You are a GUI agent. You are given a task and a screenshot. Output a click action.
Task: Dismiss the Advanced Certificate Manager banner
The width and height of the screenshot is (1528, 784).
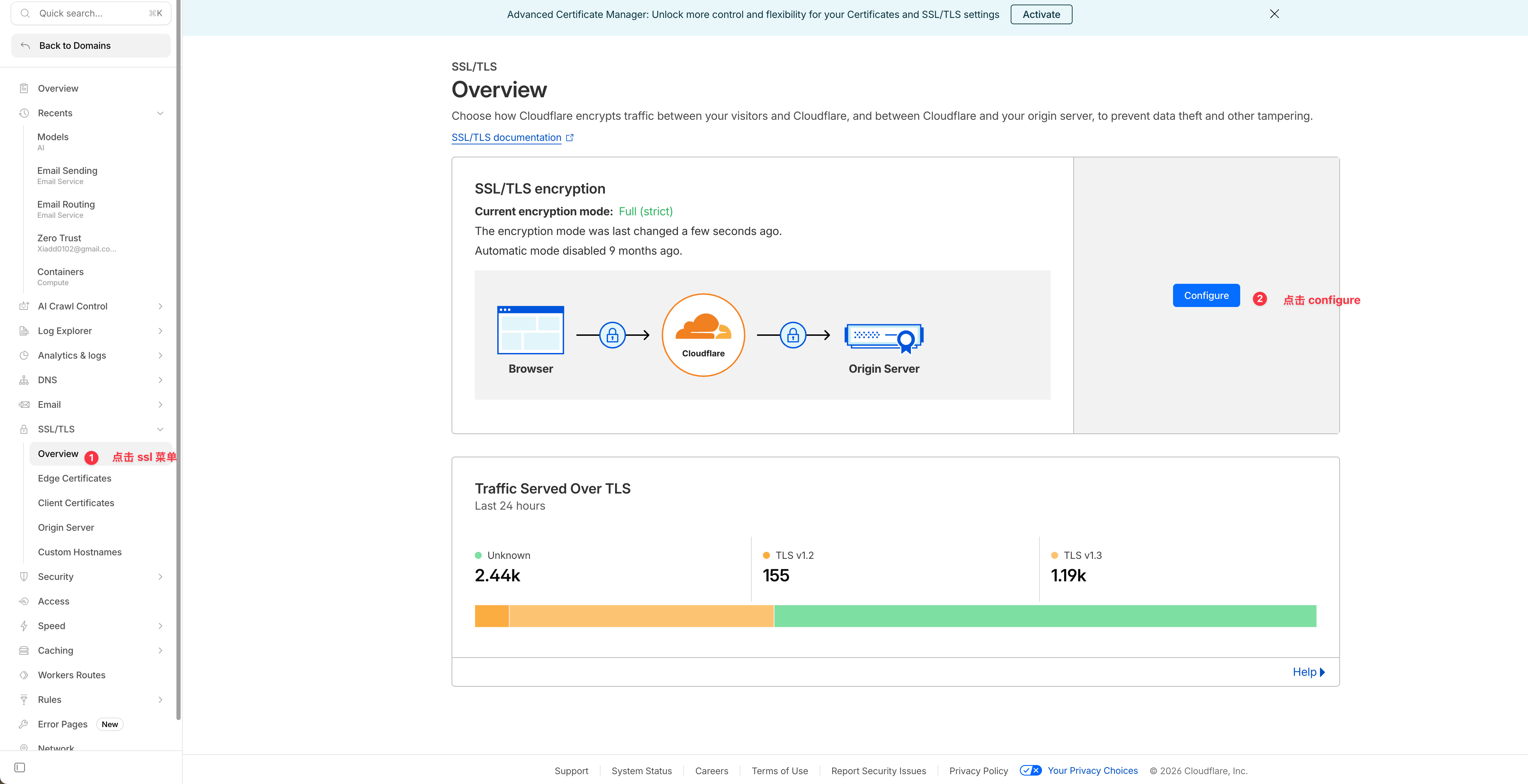click(1274, 14)
